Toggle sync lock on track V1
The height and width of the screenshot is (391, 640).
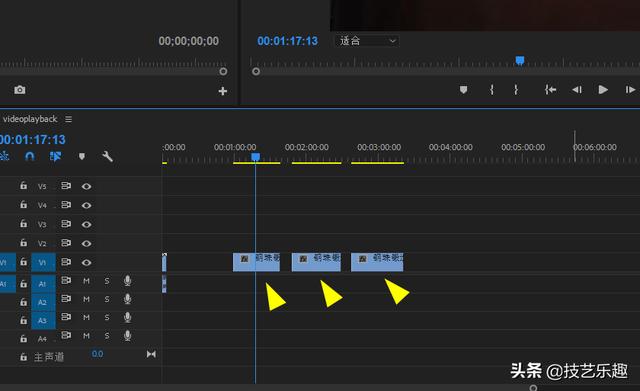(66, 262)
